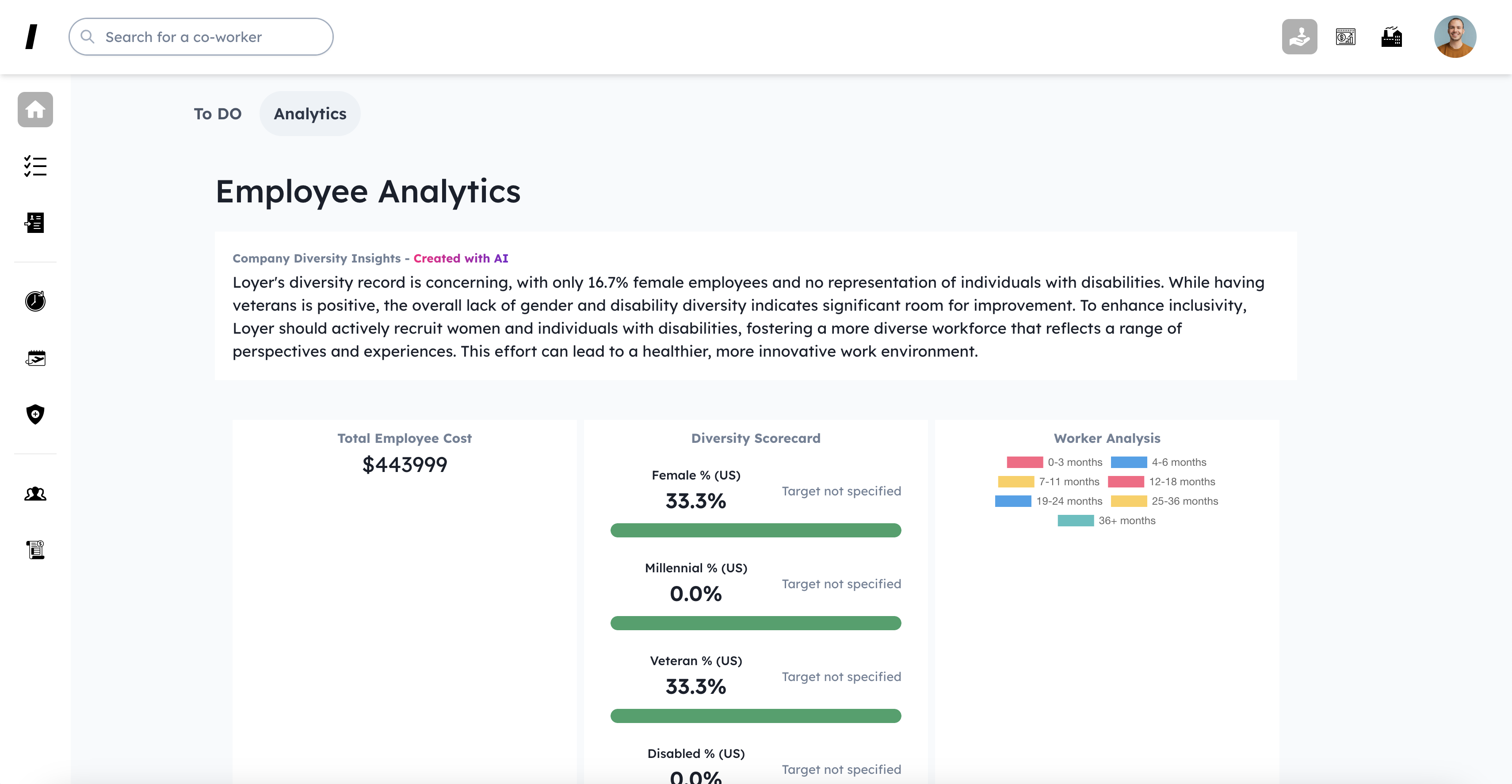This screenshot has width=1512, height=784.
Task: Open the checklist tasks icon in sidebar
Action: coord(35,166)
